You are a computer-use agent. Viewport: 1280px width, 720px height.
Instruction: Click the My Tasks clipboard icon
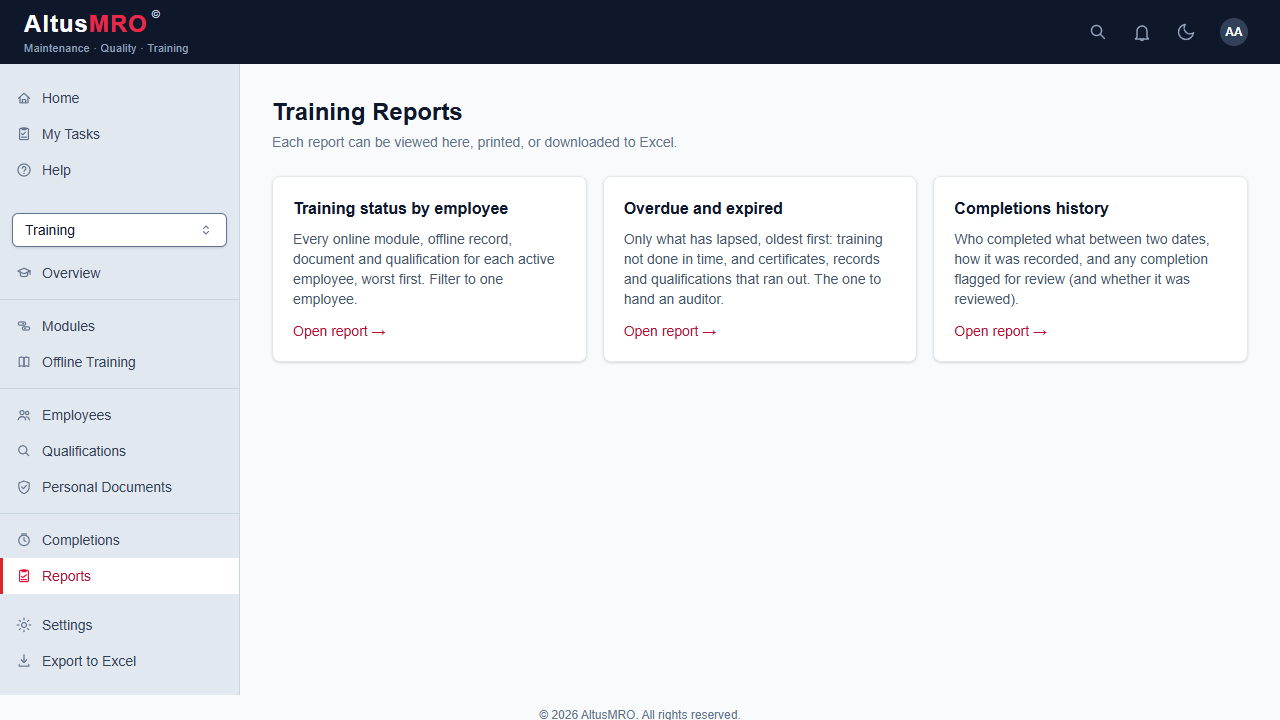click(x=24, y=134)
